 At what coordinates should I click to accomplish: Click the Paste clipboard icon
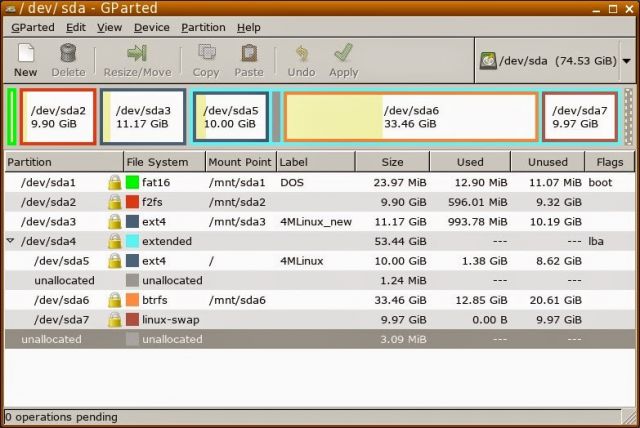(x=249, y=53)
